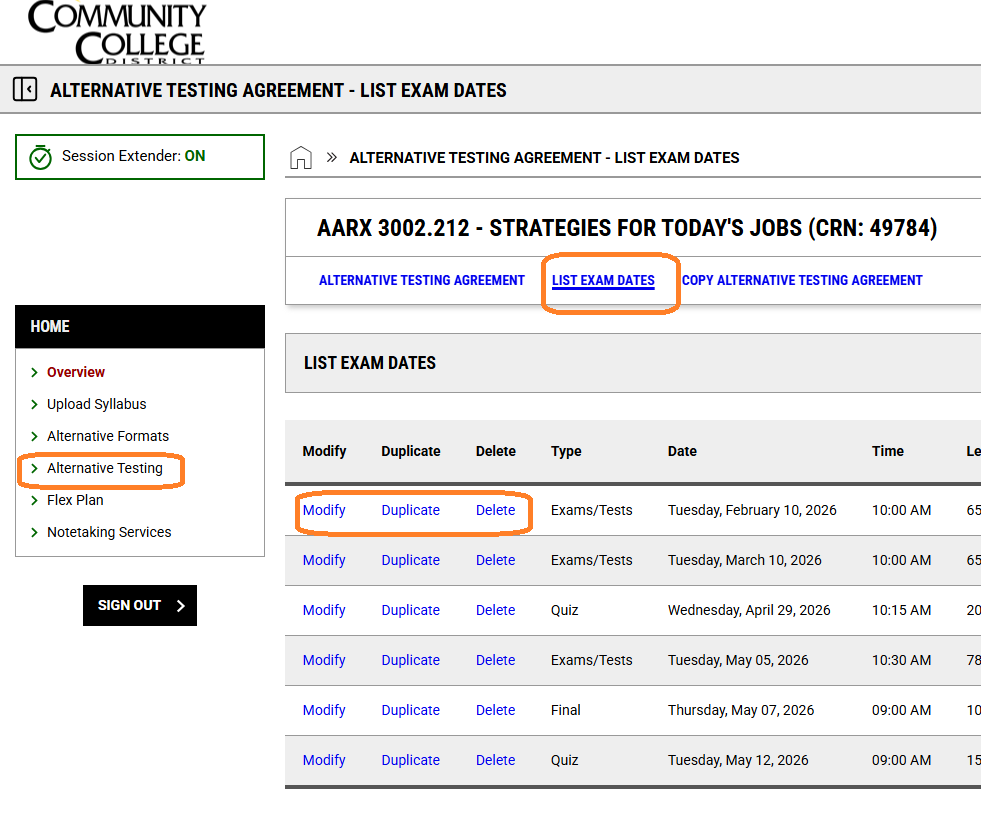Click the 'Tuesday, March 10, 2026' date cell
This screenshot has height=814, width=981.
[745, 560]
